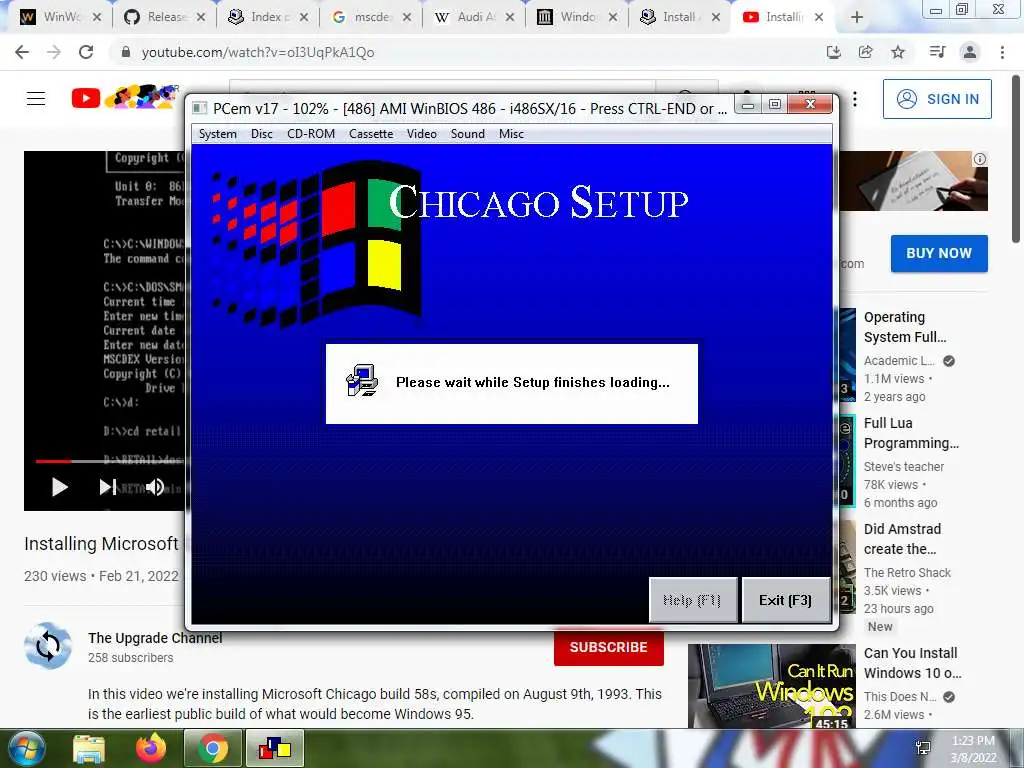Open the Video menu in PCem
The width and height of the screenshot is (1024, 768).
pyautogui.click(x=422, y=134)
